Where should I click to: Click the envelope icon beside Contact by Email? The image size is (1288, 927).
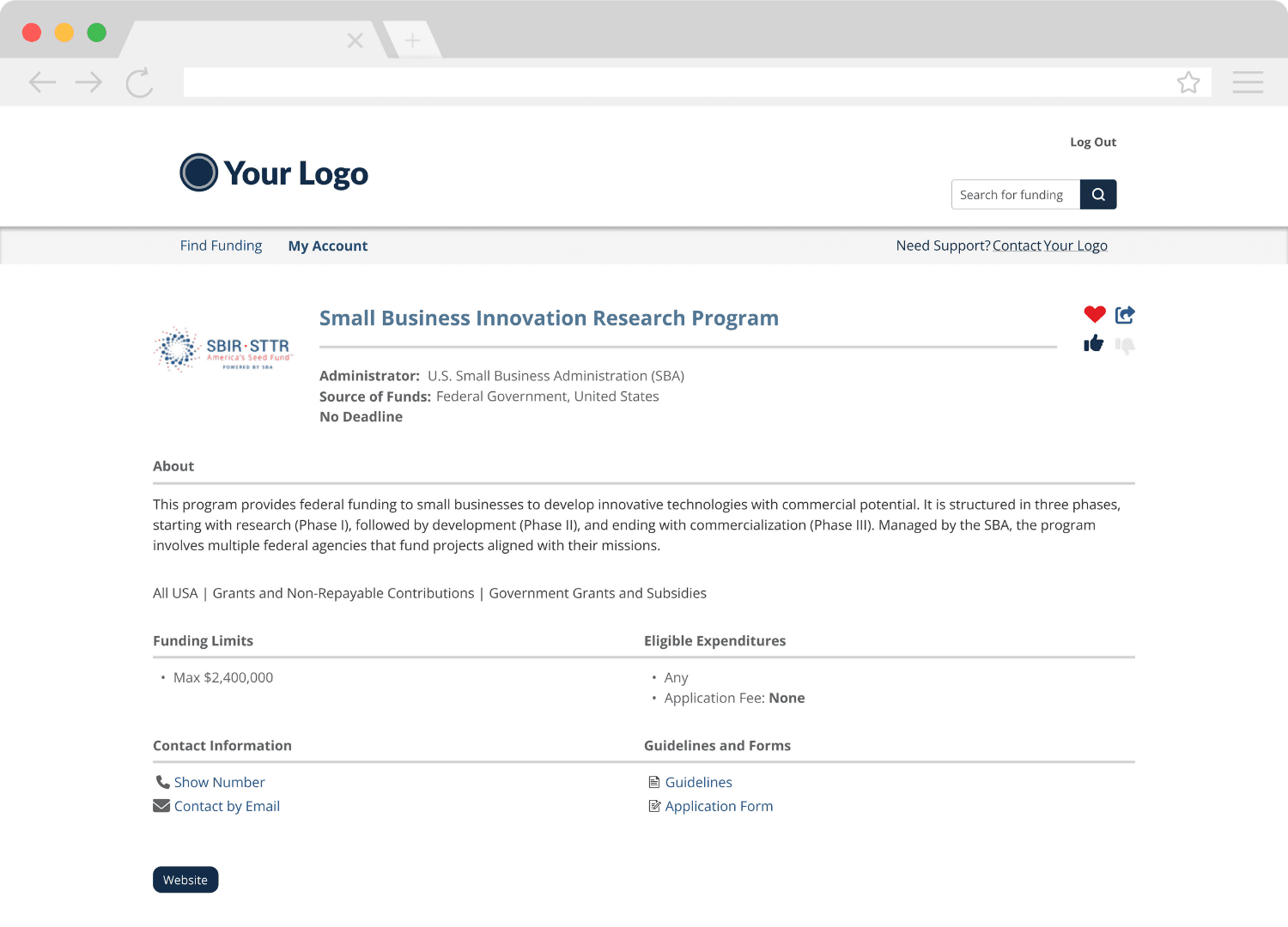[x=161, y=805]
